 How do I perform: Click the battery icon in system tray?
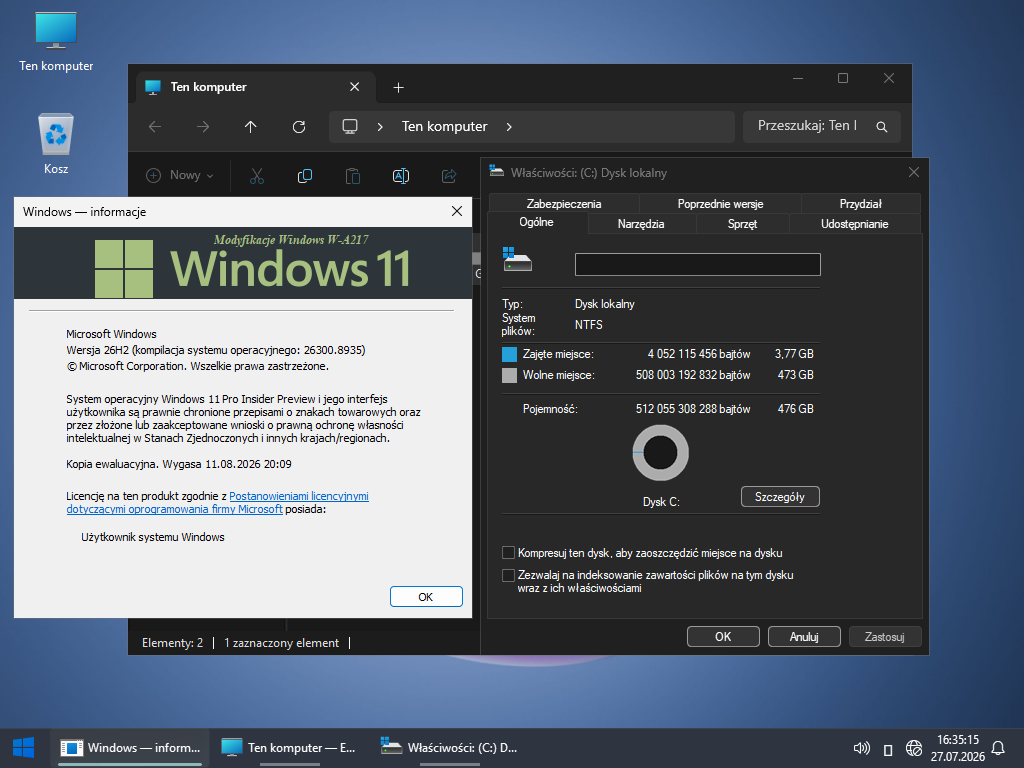click(888, 749)
